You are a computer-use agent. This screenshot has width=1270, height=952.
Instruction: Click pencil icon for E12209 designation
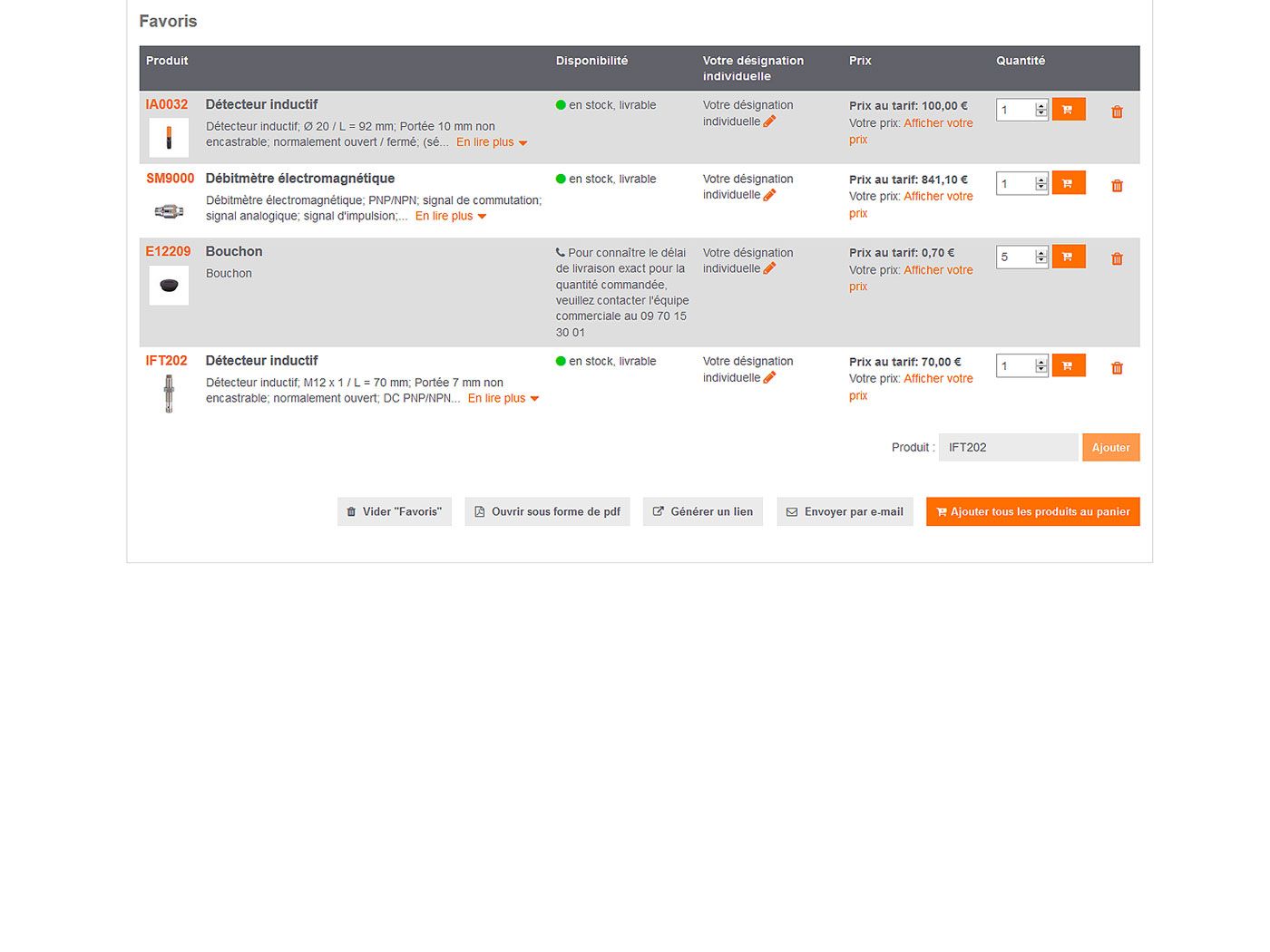769,268
